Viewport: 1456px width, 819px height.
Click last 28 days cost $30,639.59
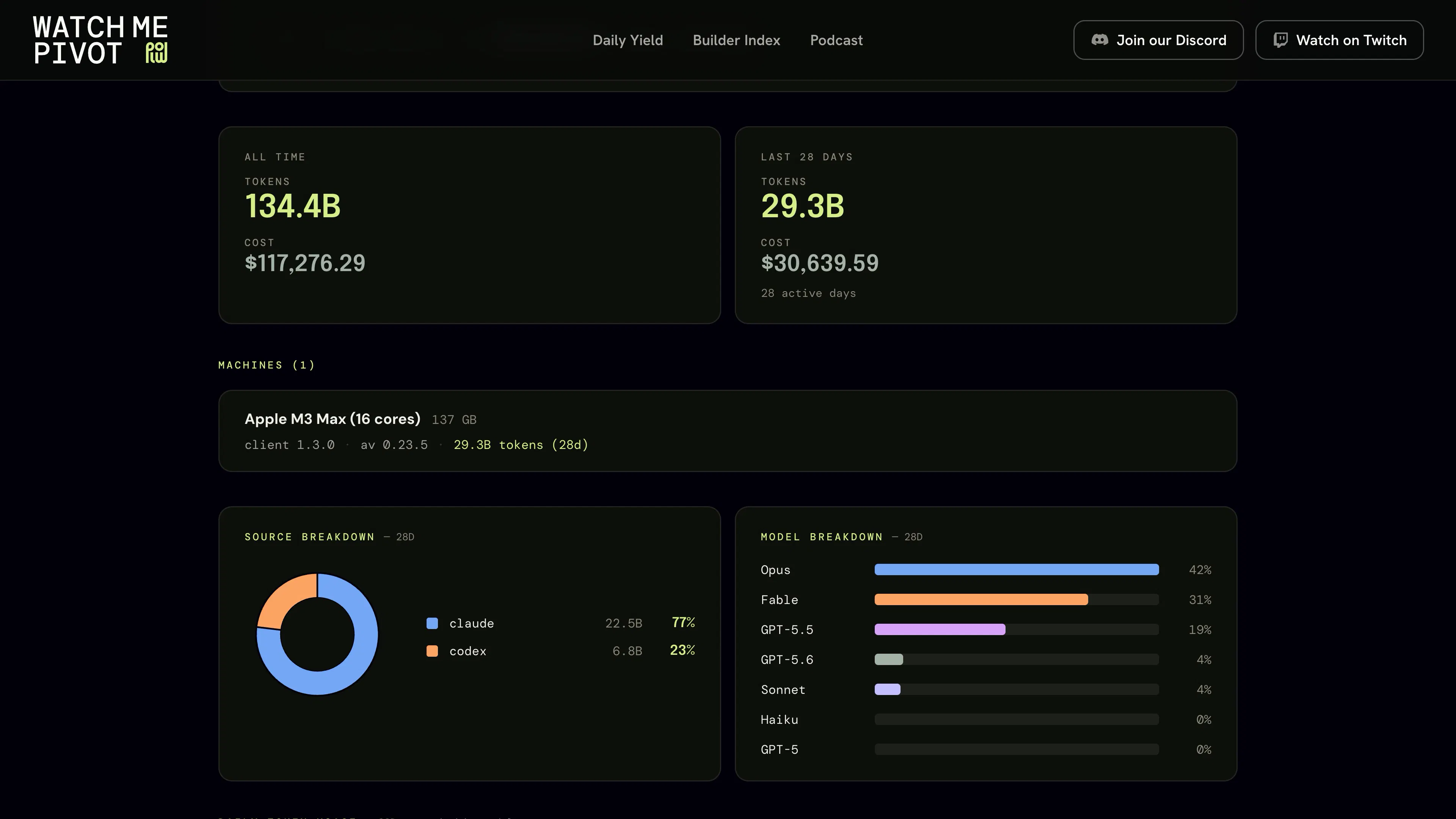[819, 263]
